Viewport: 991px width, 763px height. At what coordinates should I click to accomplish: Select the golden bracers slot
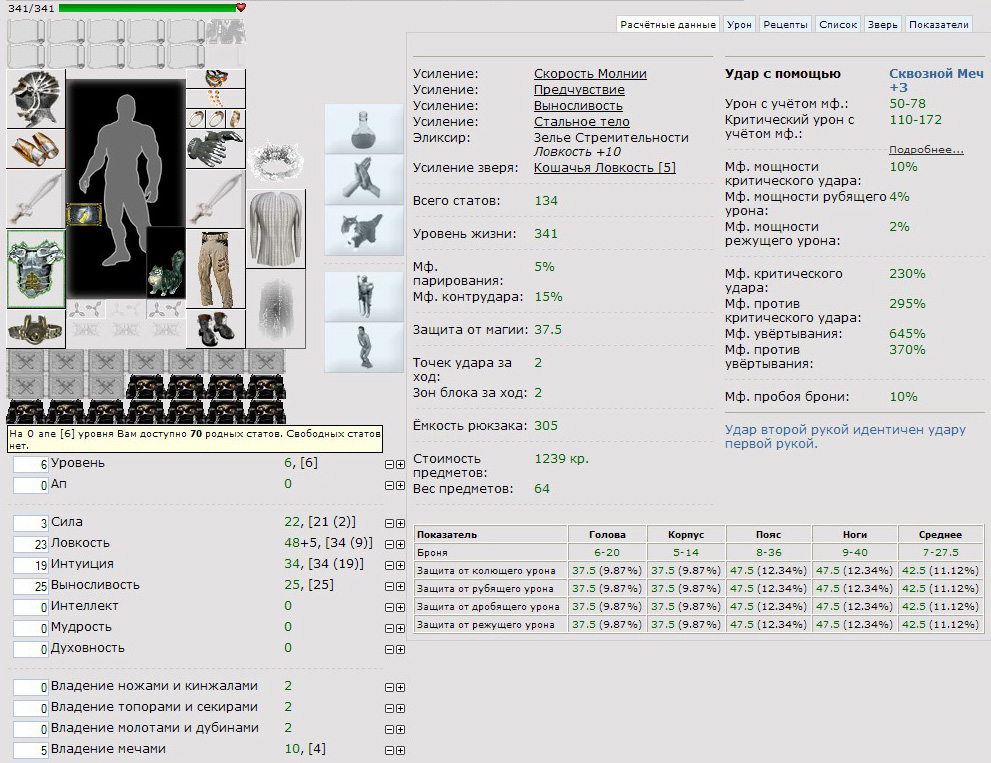[x=36, y=149]
